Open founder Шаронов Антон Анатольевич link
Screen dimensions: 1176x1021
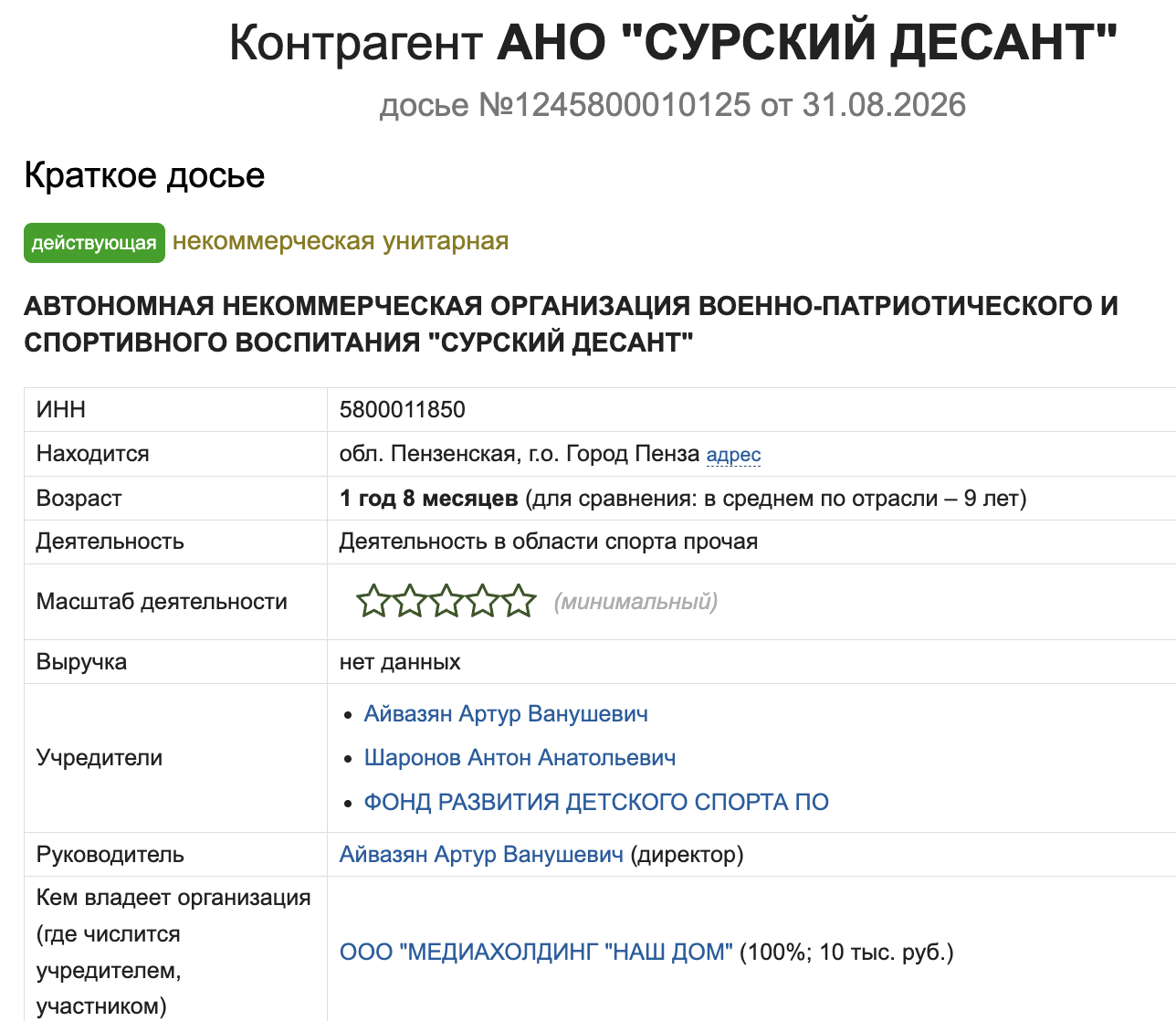coord(520,758)
